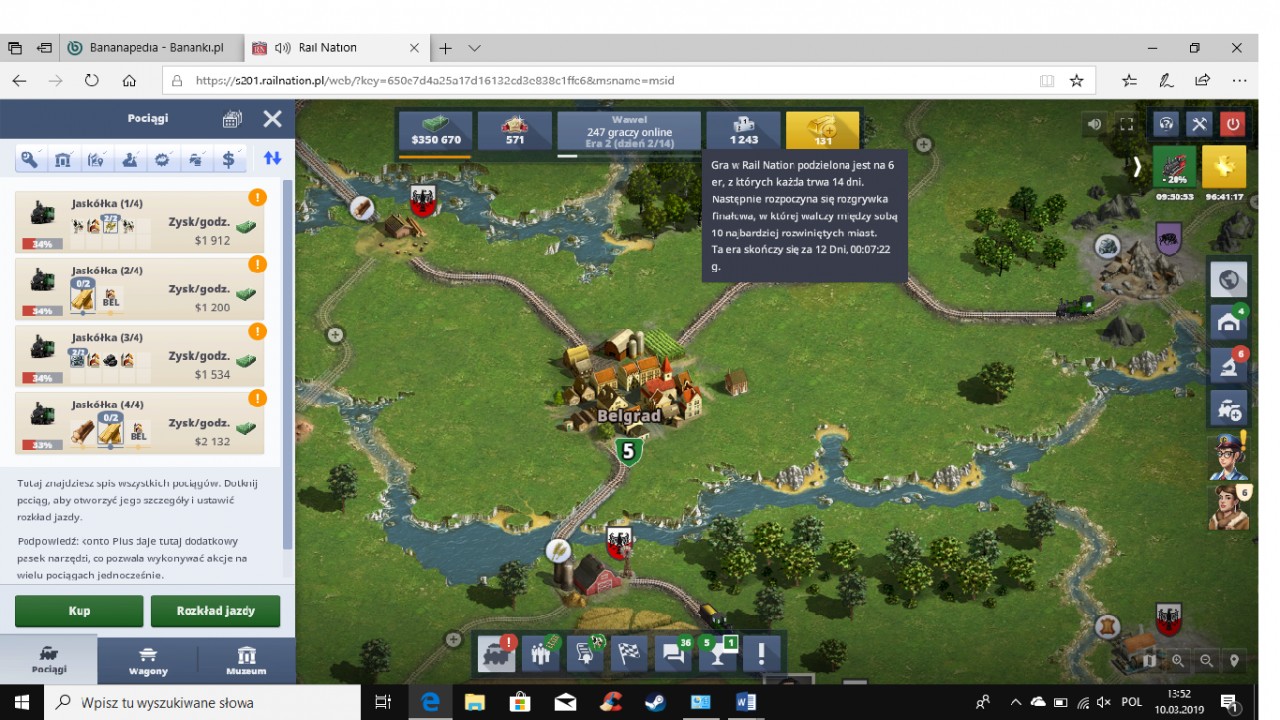
Task: Open the prestige 571 counter
Action: click(515, 132)
